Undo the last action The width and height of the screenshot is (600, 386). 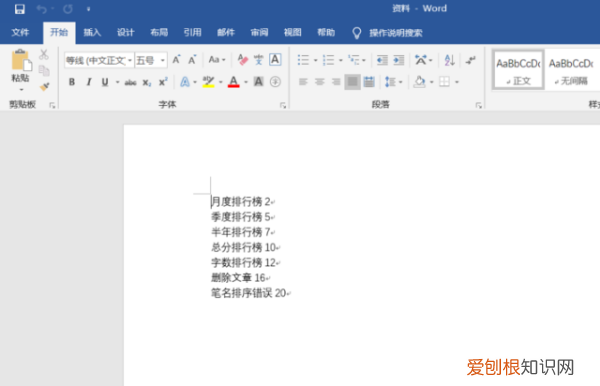[41, 9]
